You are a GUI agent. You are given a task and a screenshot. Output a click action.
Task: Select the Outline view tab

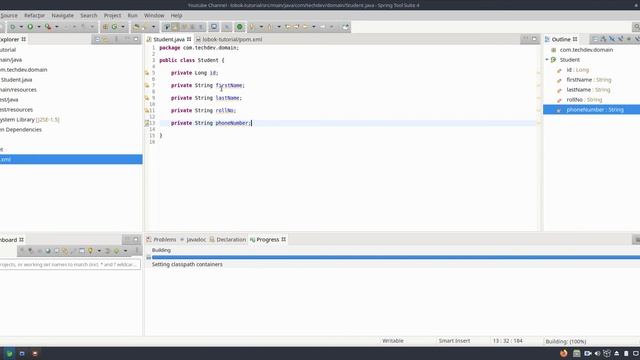tap(561, 40)
